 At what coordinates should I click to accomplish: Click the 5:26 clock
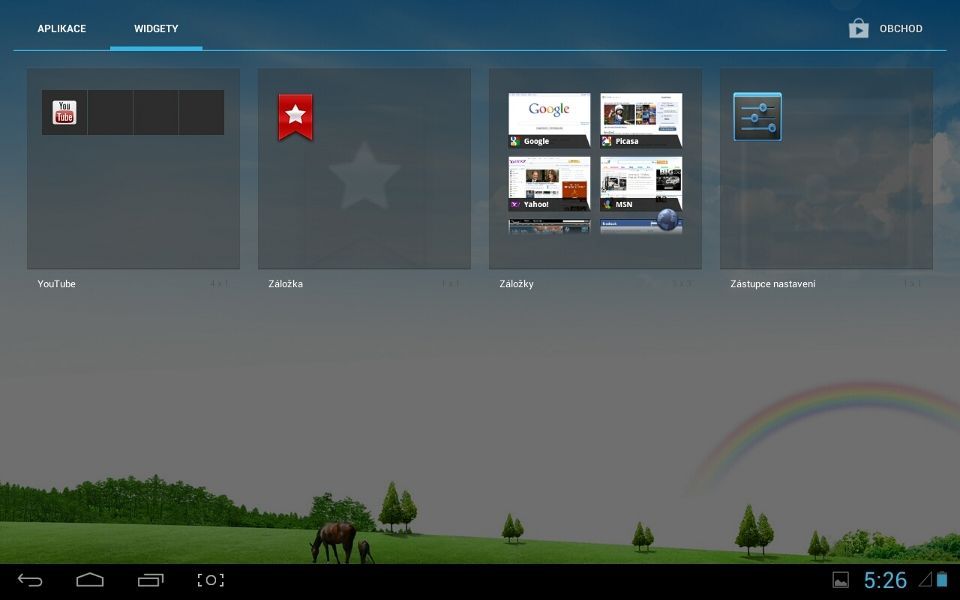click(x=885, y=580)
